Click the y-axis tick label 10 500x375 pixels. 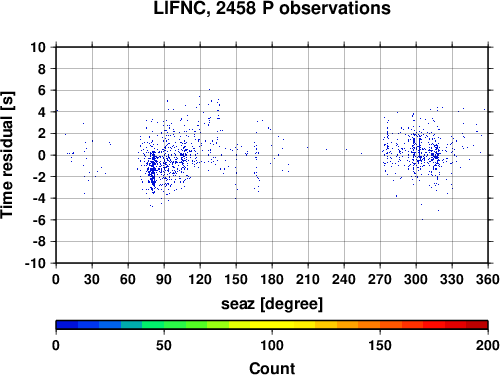pyautogui.click(x=38, y=47)
